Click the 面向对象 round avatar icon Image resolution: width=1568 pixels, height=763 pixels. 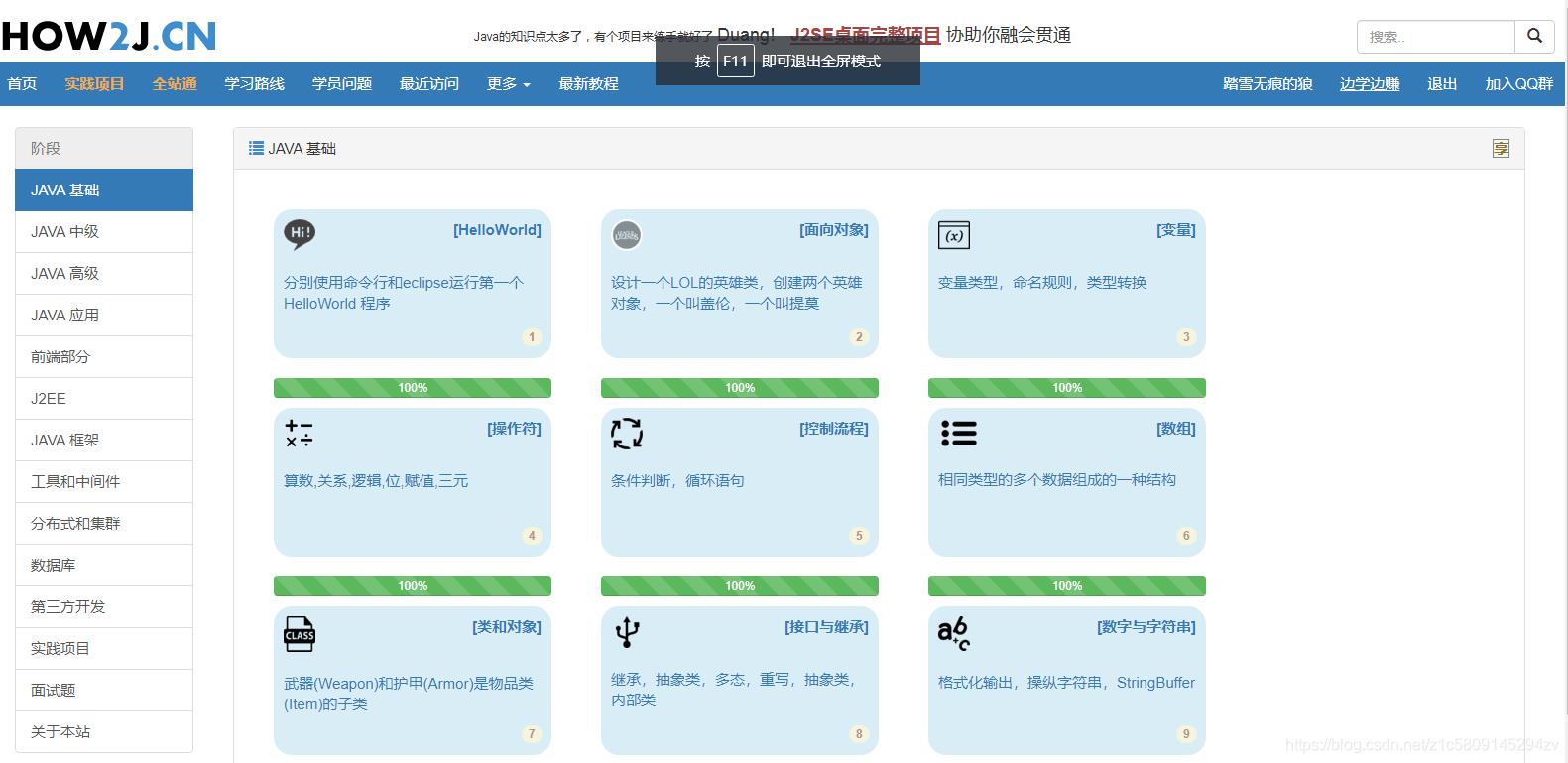click(x=627, y=235)
